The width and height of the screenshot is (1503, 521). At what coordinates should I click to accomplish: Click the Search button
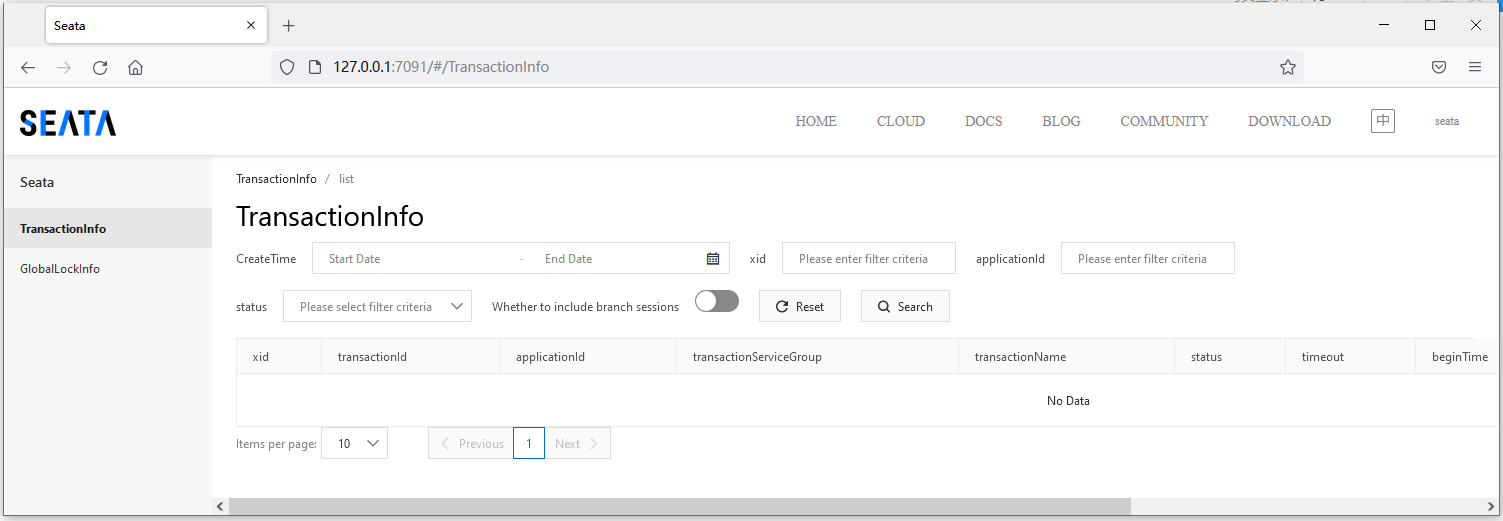tap(905, 306)
